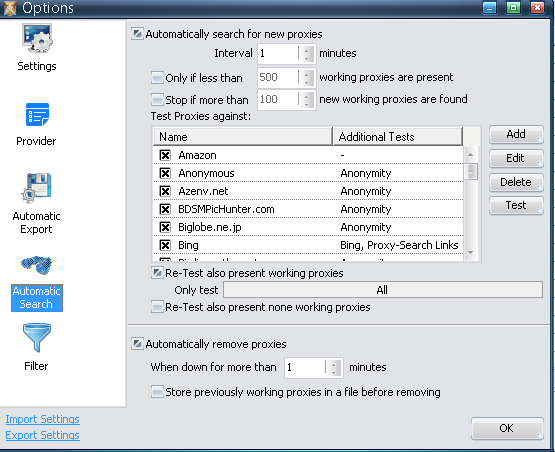Open the Only test All dropdown
This screenshot has width=555, height=452.
(x=383, y=290)
